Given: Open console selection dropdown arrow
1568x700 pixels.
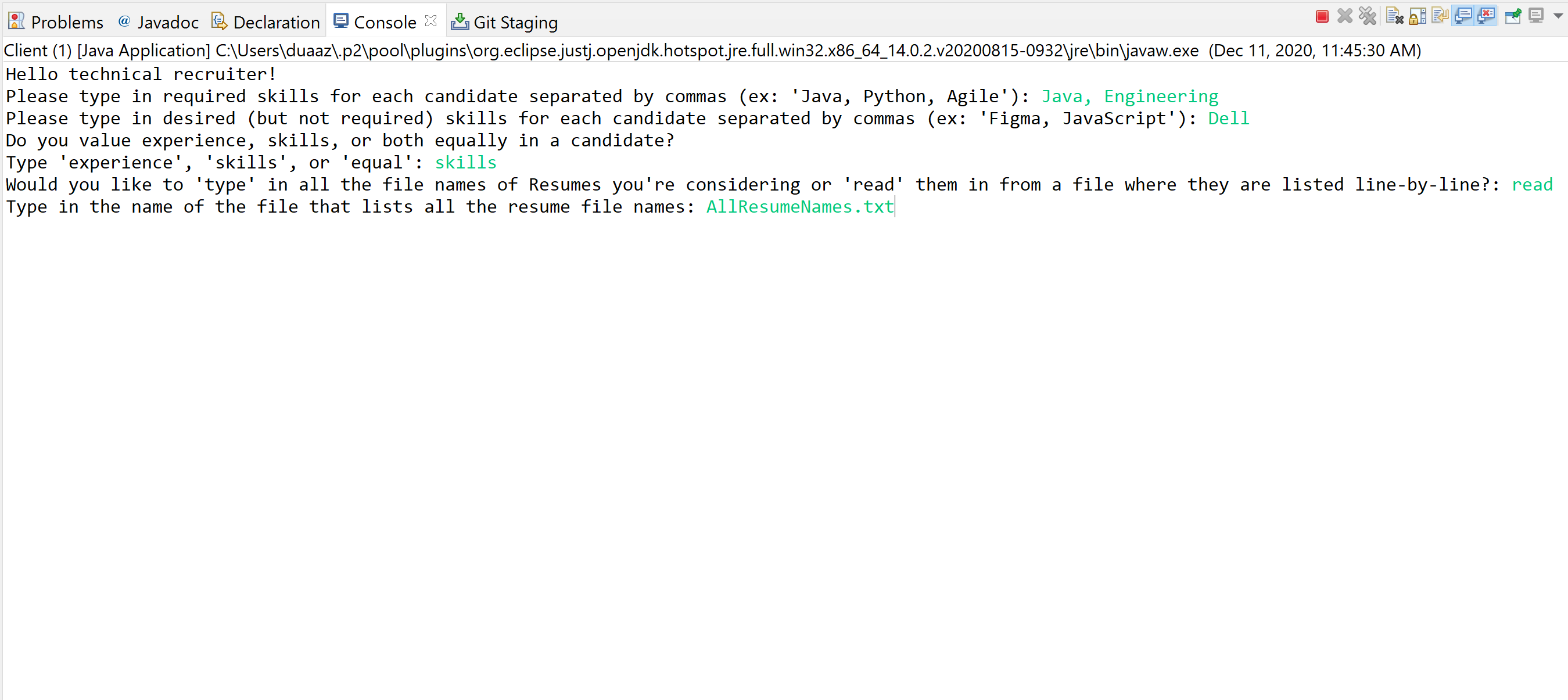Looking at the screenshot, I should coord(1558,16).
